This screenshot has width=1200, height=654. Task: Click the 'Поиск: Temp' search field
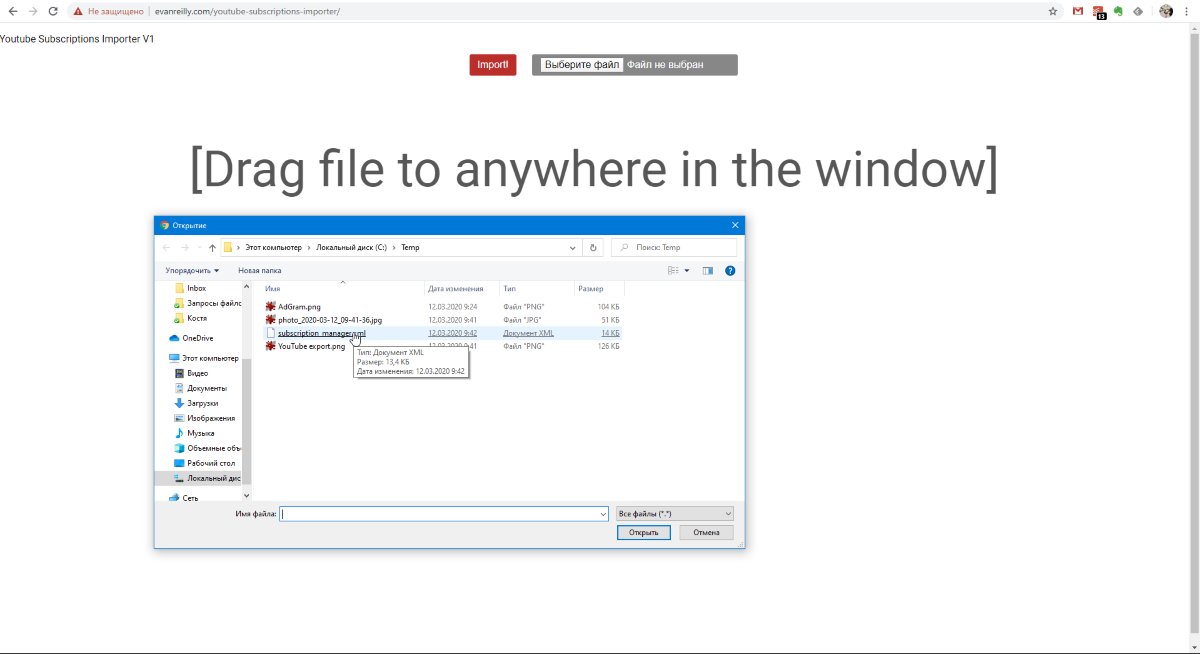click(674, 247)
